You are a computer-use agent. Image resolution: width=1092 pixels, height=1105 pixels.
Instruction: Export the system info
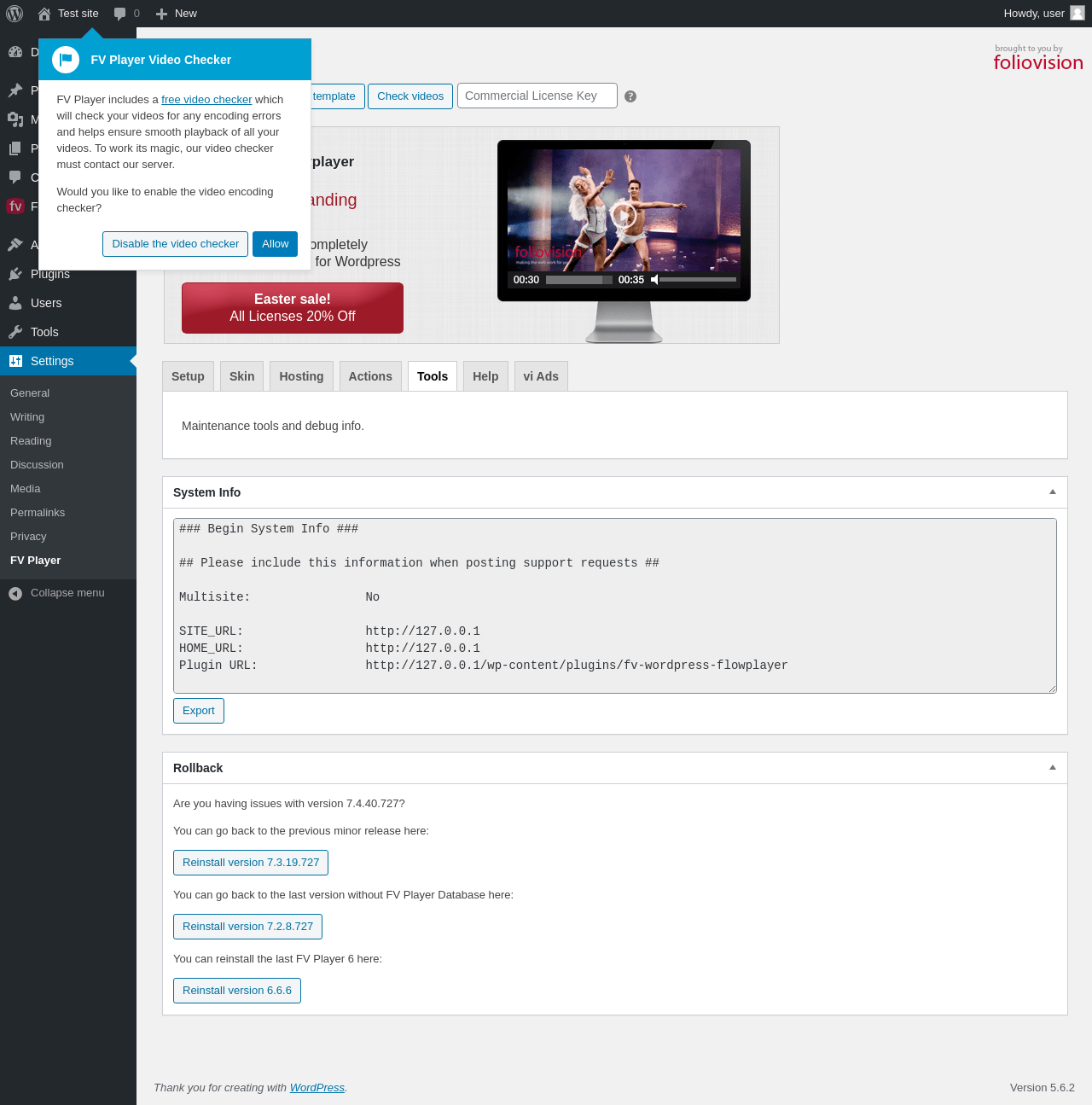(199, 711)
